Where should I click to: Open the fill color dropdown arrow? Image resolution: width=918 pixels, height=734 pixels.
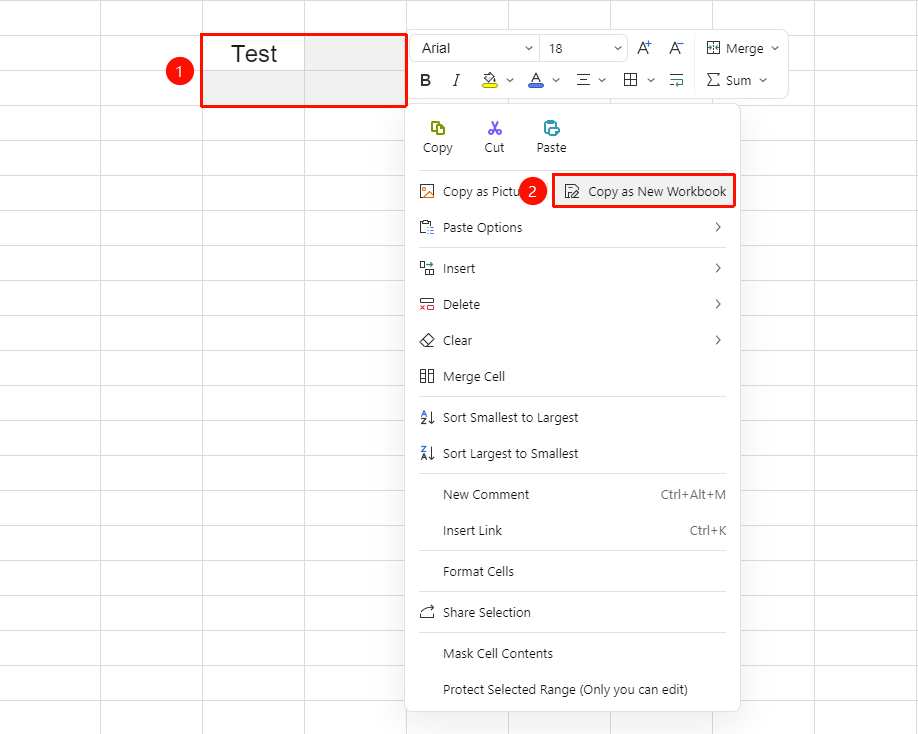click(510, 80)
